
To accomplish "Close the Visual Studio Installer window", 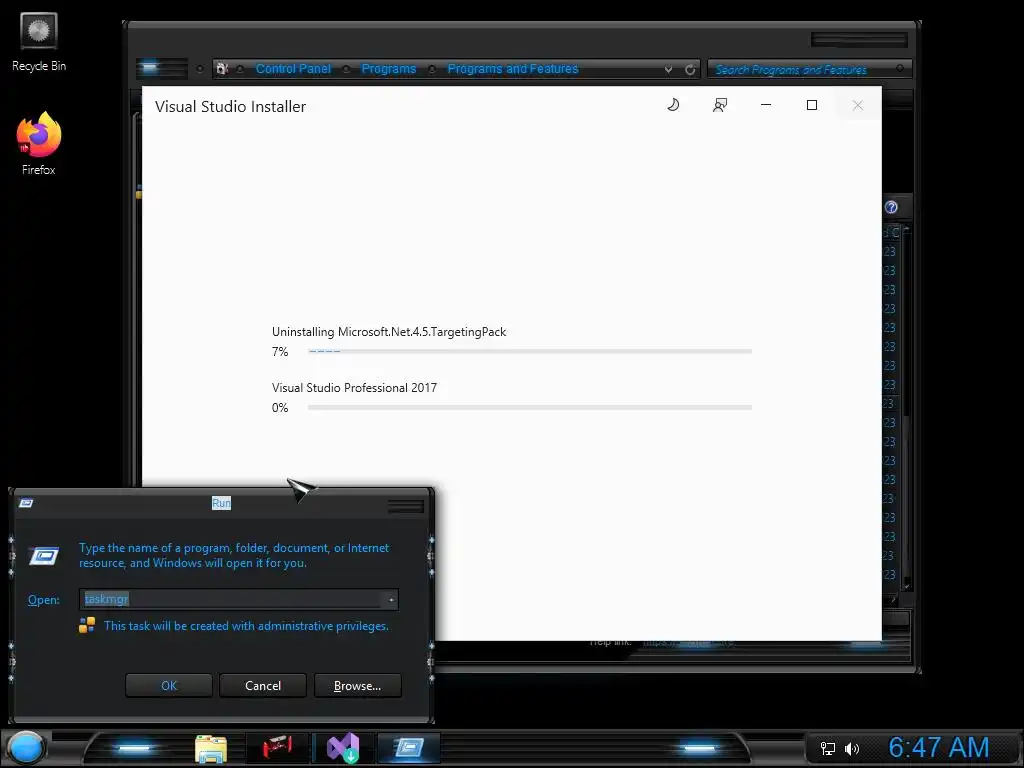I will [857, 105].
